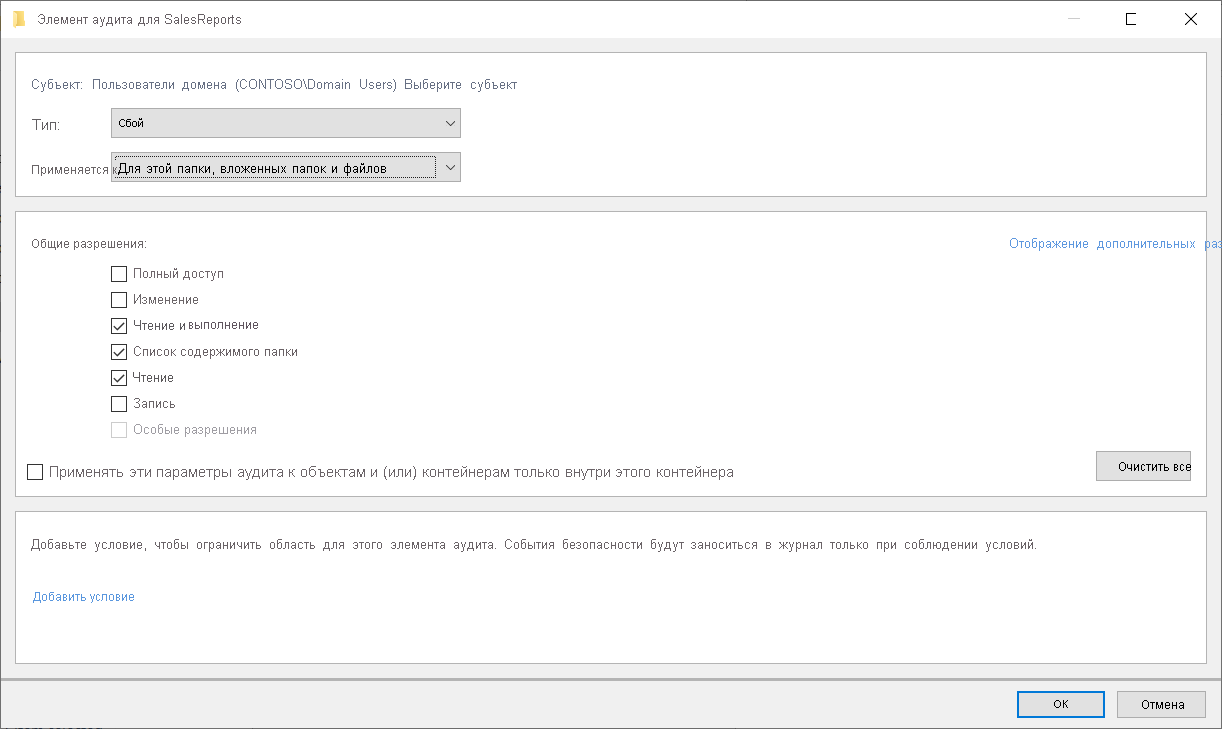1222x729 pixels.
Task: Check the container-scope audit option at the bottom
Action: pos(35,471)
